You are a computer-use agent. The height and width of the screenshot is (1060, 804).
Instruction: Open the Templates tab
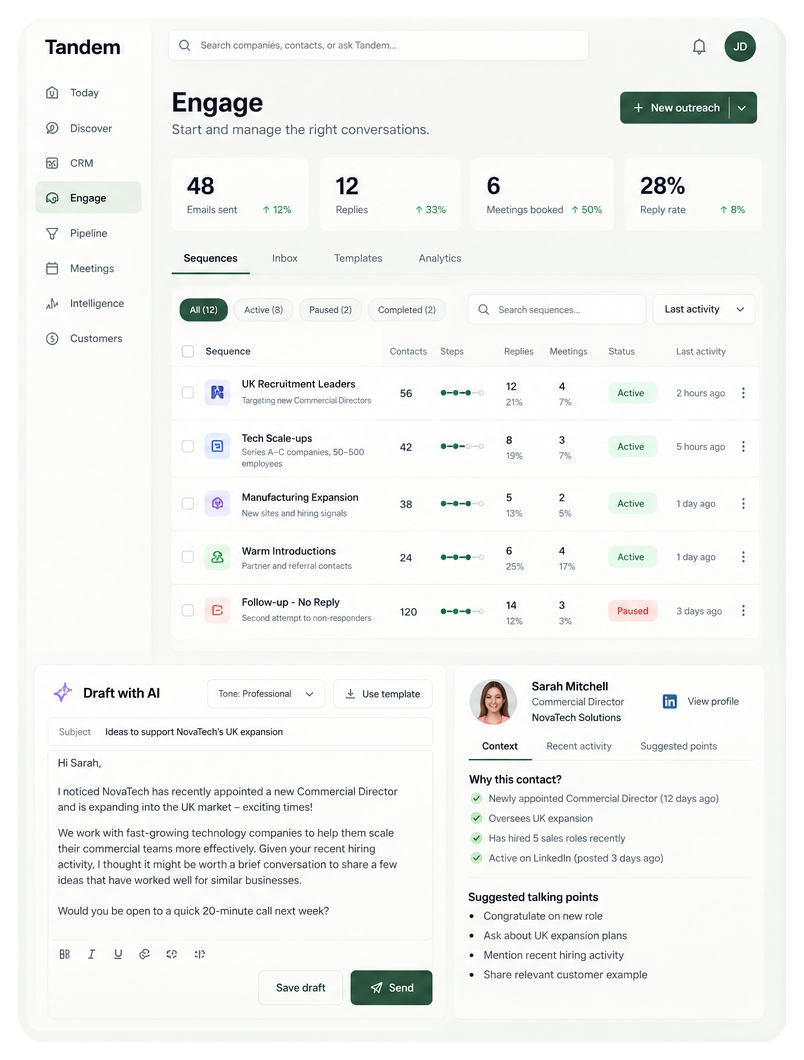[x=358, y=258]
